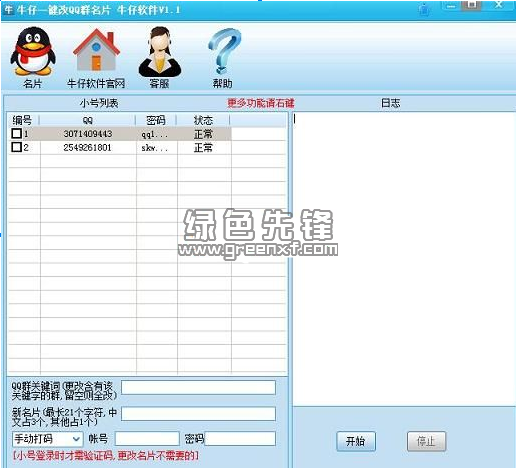The image size is (516, 468).
Task: Click the 开始 button
Action: click(356, 441)
